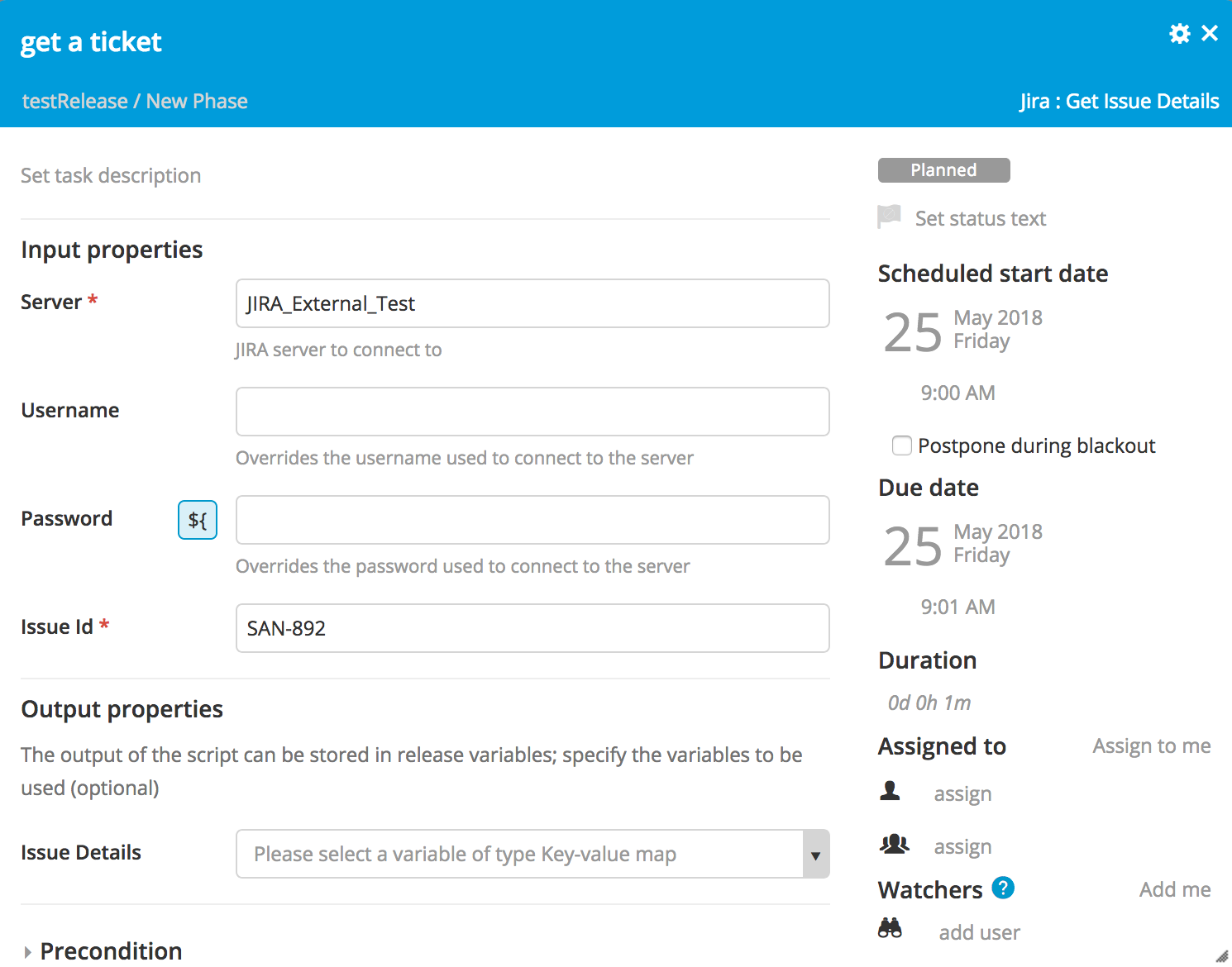Viewport: 1232px width, 967px height.
Task: Click assign next to single user icon
Action: coord(962,793)
